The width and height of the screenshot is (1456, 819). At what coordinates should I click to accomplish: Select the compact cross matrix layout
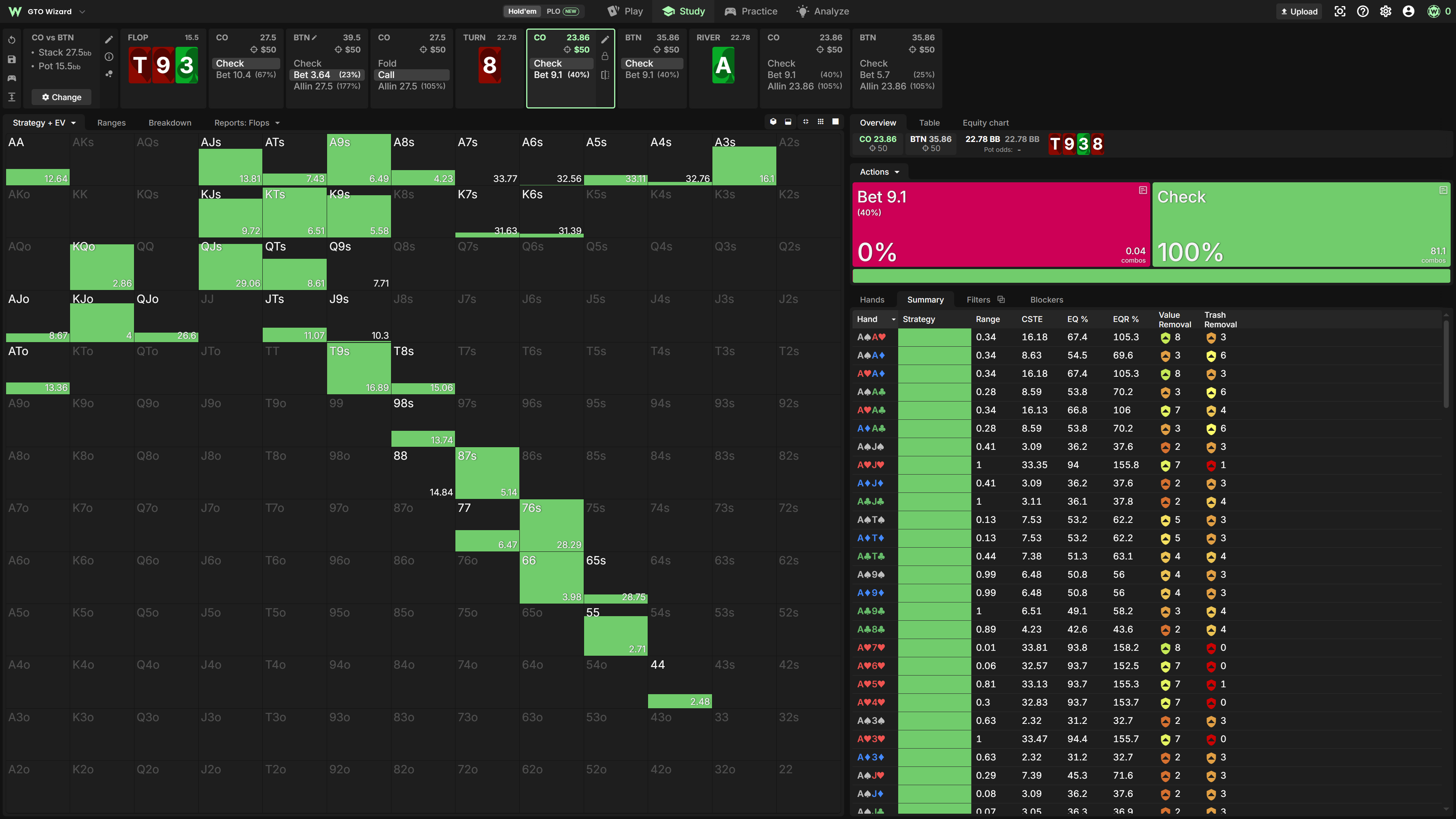coord(805,122)
